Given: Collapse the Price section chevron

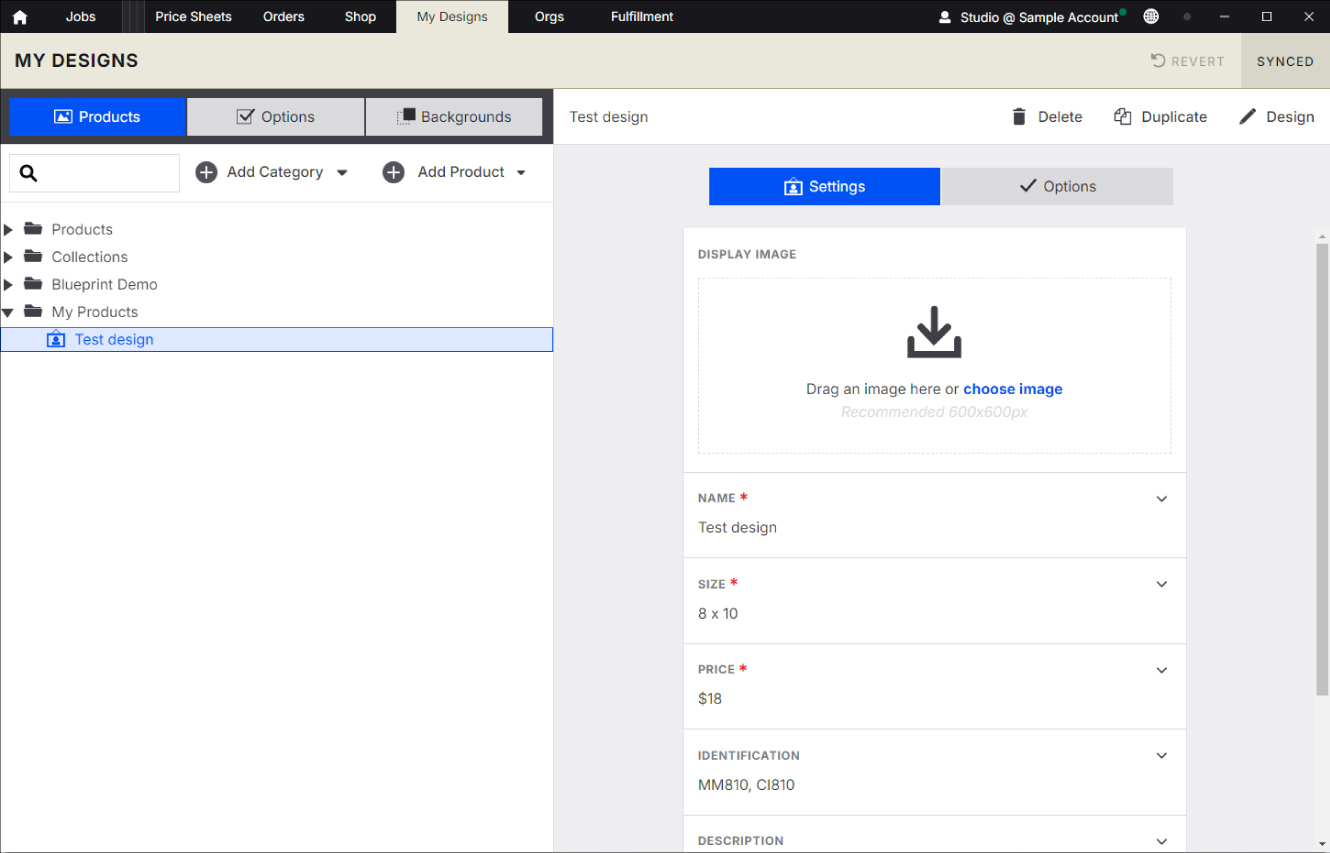Looking at the screenshot, I should [1161, 670].
